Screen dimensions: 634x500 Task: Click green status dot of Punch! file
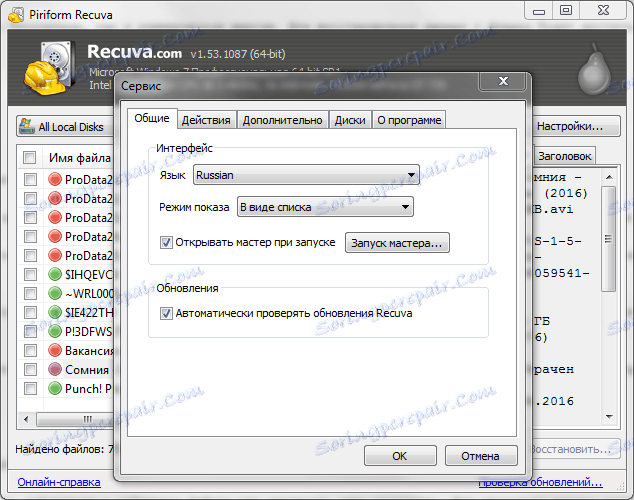click(55, 388)
